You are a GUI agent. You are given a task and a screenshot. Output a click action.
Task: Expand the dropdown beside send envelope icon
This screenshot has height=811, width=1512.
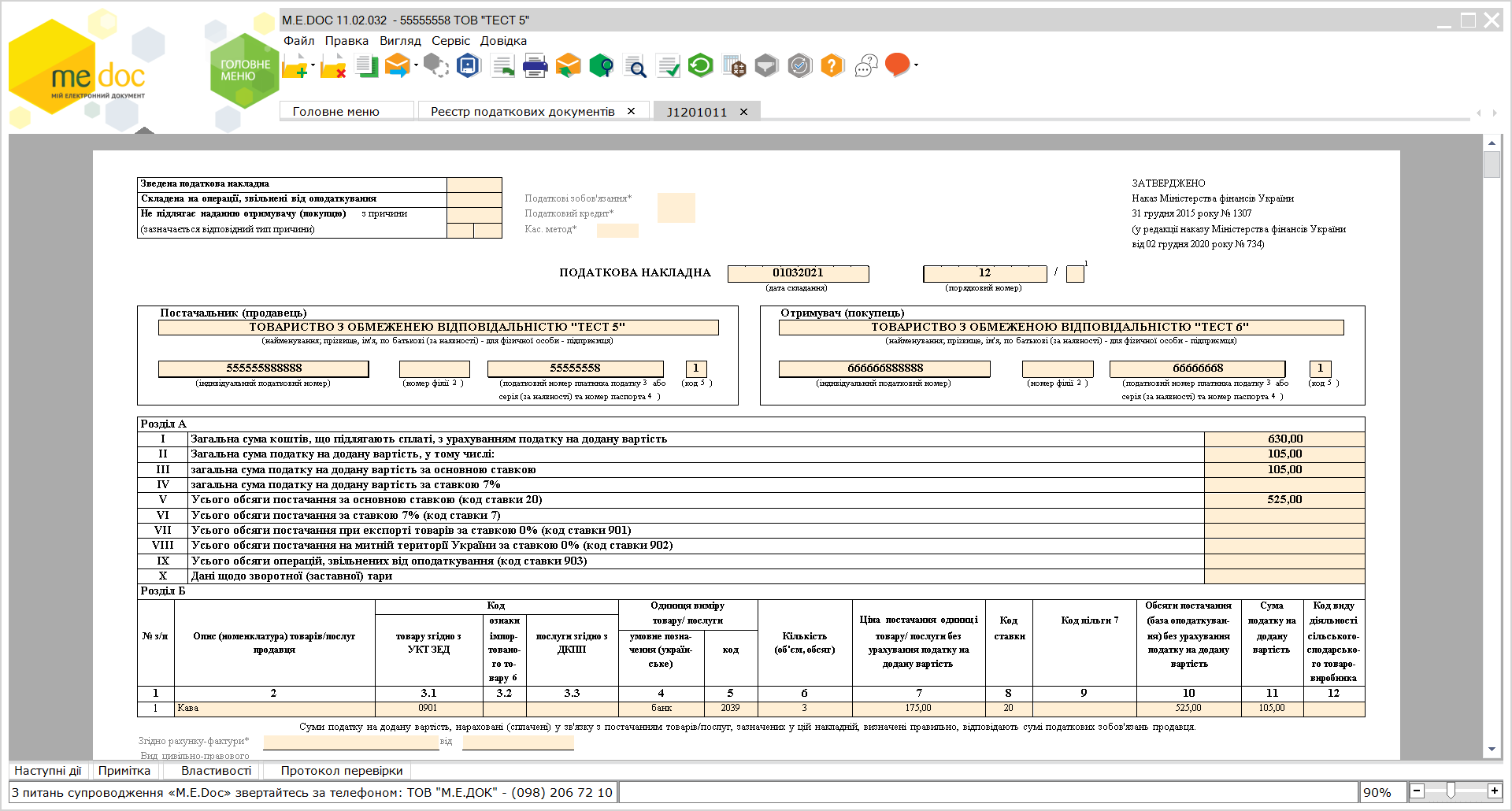click(416, 65)
